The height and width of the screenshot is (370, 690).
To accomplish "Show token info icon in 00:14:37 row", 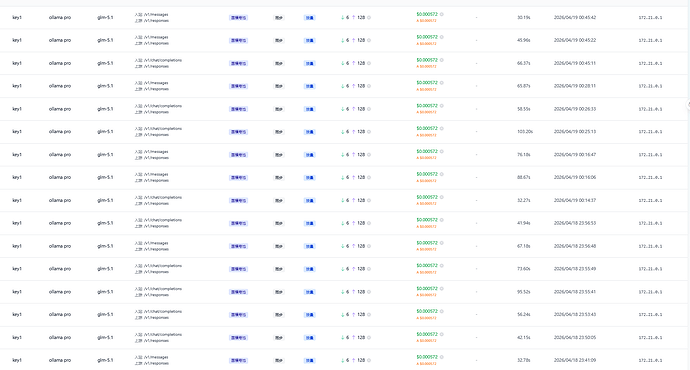I will pos(369,201).
